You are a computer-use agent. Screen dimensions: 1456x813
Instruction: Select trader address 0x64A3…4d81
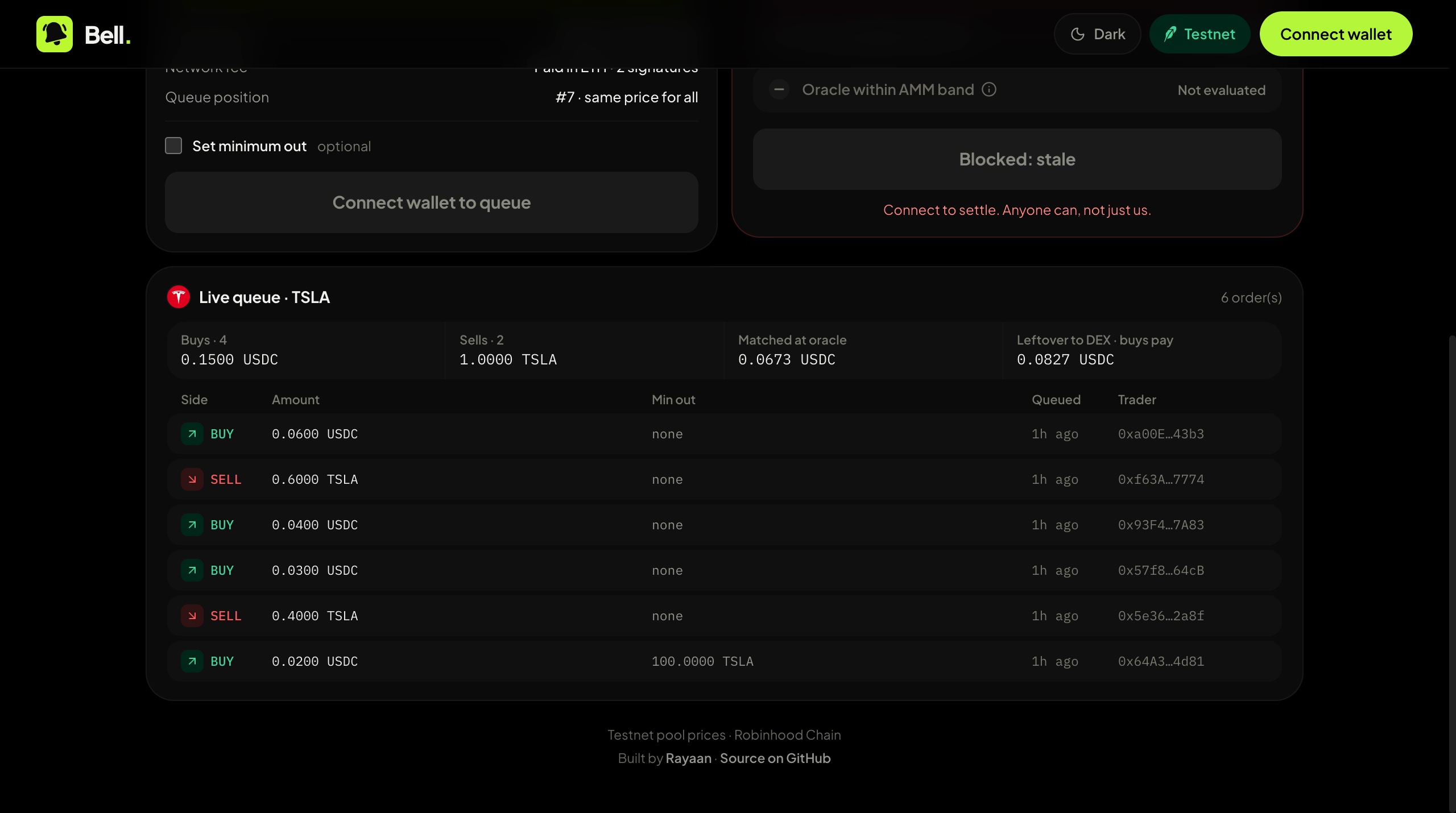tap(1161, 661)
